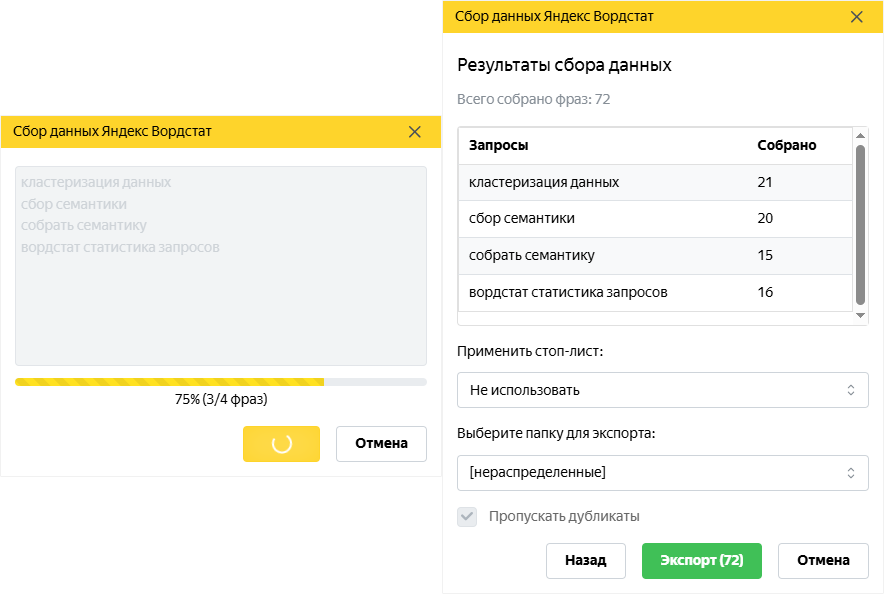
Task: Click the Запросы column header
Action: tap(498, 145)
